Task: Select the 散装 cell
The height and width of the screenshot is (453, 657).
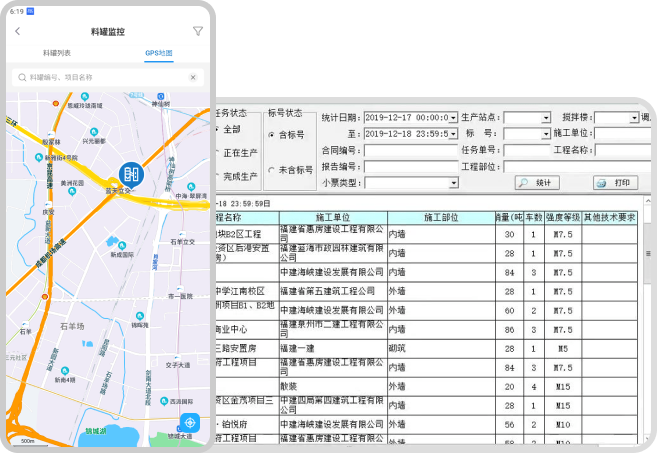Action: pyautogui.click(x=333, y=387)
